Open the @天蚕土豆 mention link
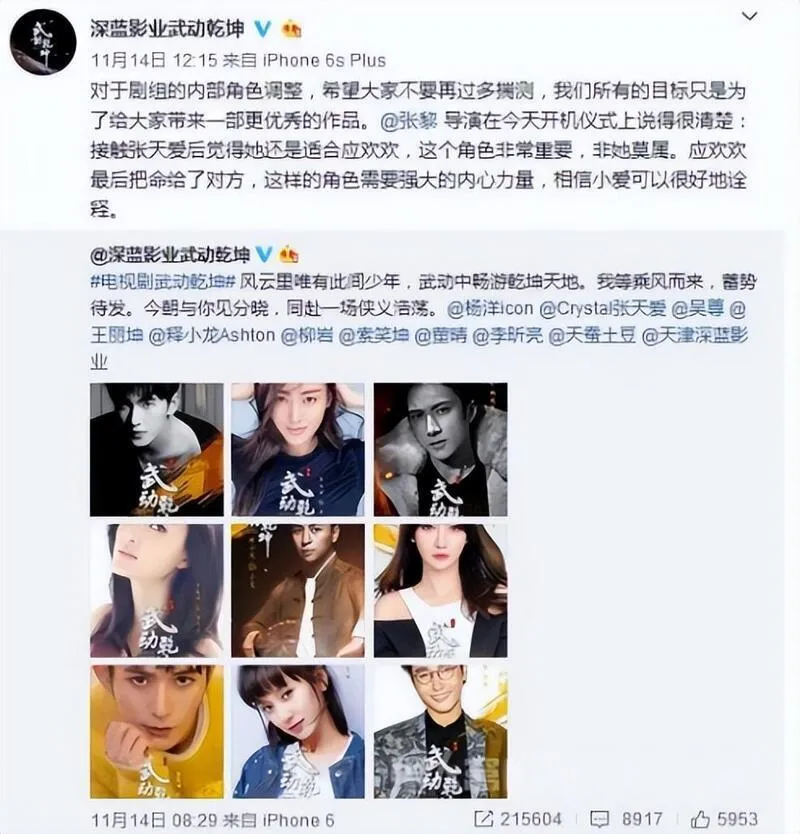The height and width of the screenshot is (834, 800). [592, 336]
